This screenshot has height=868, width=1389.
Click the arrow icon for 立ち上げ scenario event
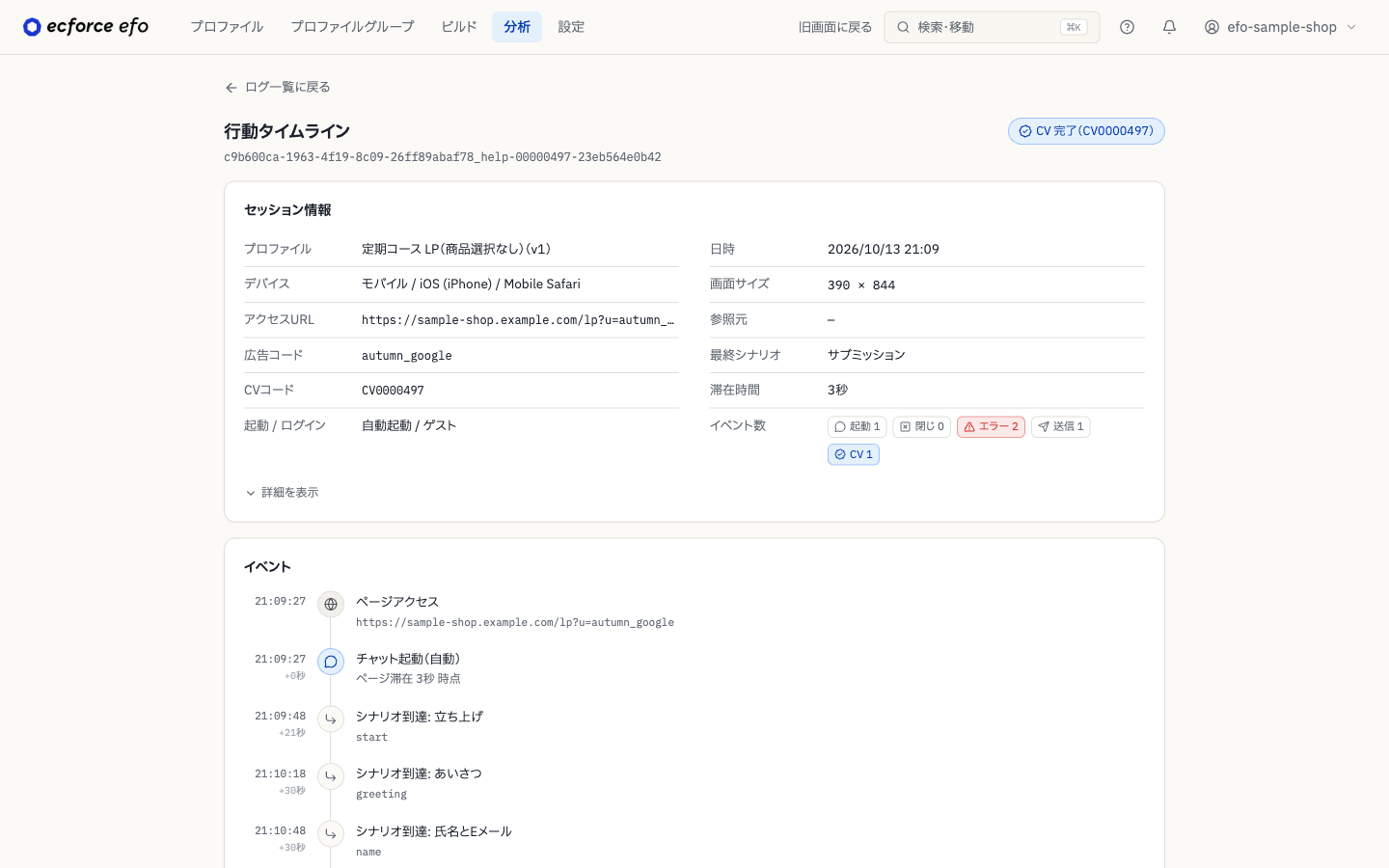tap(331, 719)
